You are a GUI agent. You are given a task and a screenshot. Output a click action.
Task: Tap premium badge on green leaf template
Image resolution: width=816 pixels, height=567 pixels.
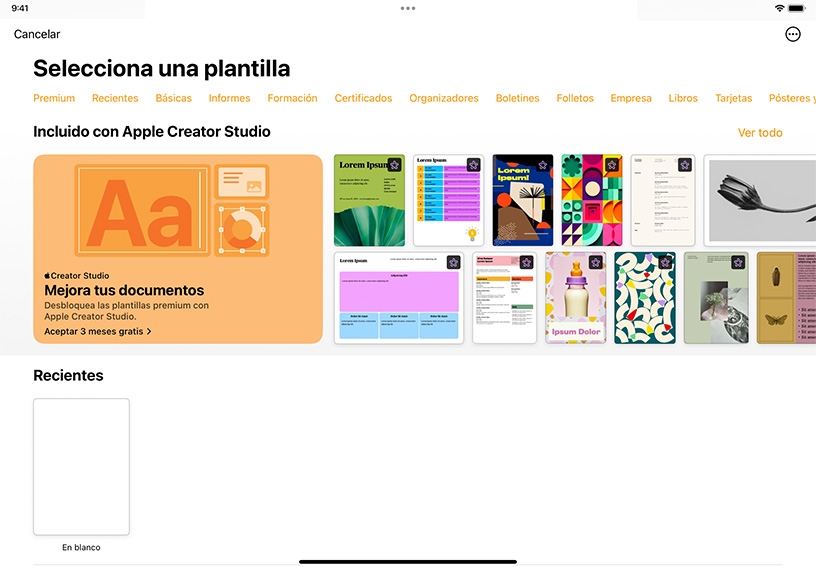(x=394, y=165)
